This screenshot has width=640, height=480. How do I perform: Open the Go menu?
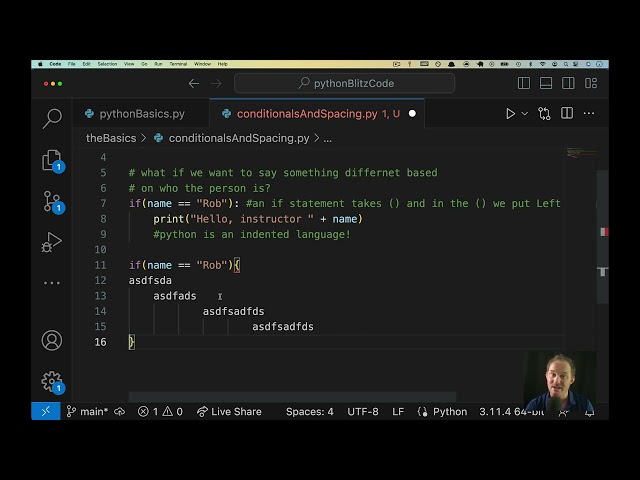click(x=144, y=64)
